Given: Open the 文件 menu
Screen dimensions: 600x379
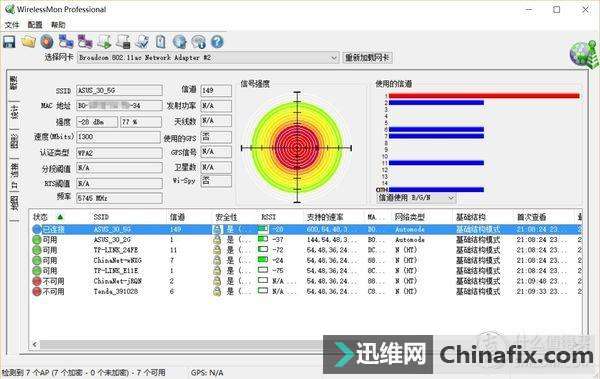Looking at the screenshot, I should 11,25.
